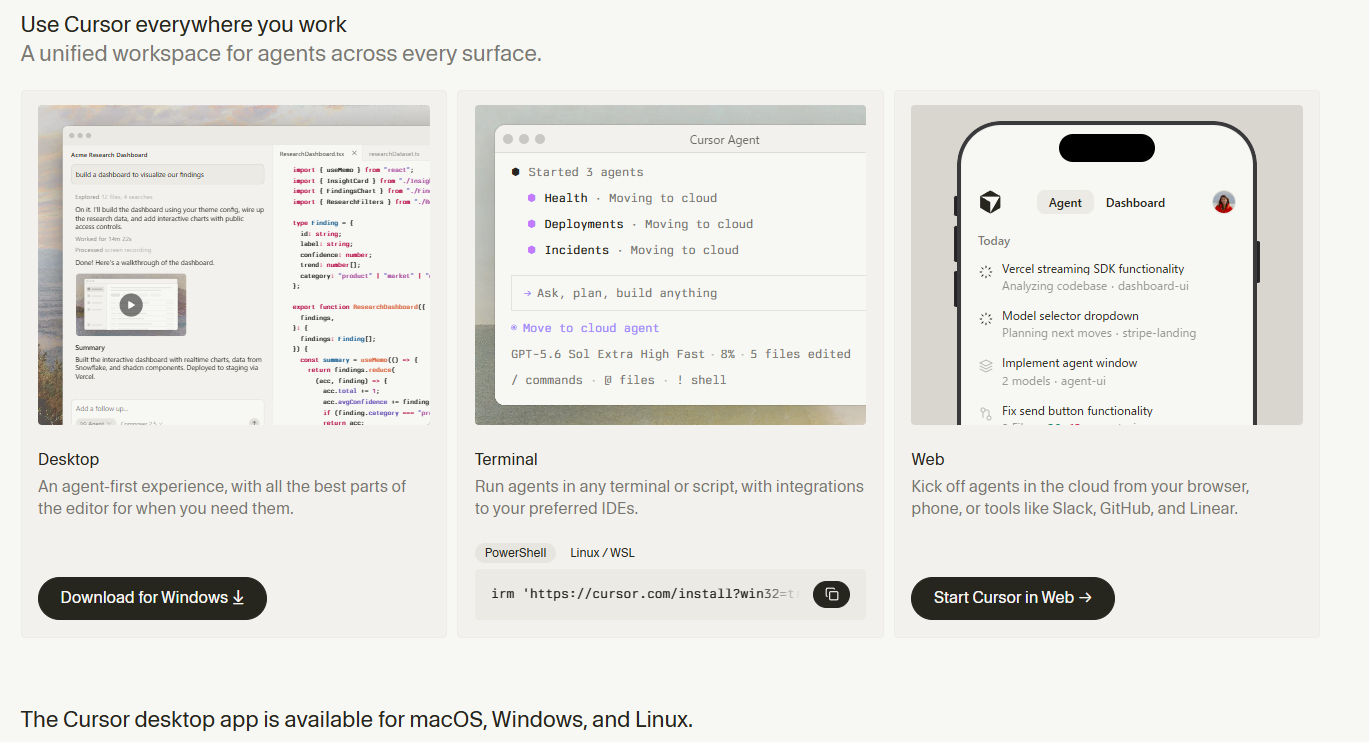The width and height of the screenshot is (1369, 742).
Task: Click the hexagon bullet before Started 3 agents
Action: [516, 172]
